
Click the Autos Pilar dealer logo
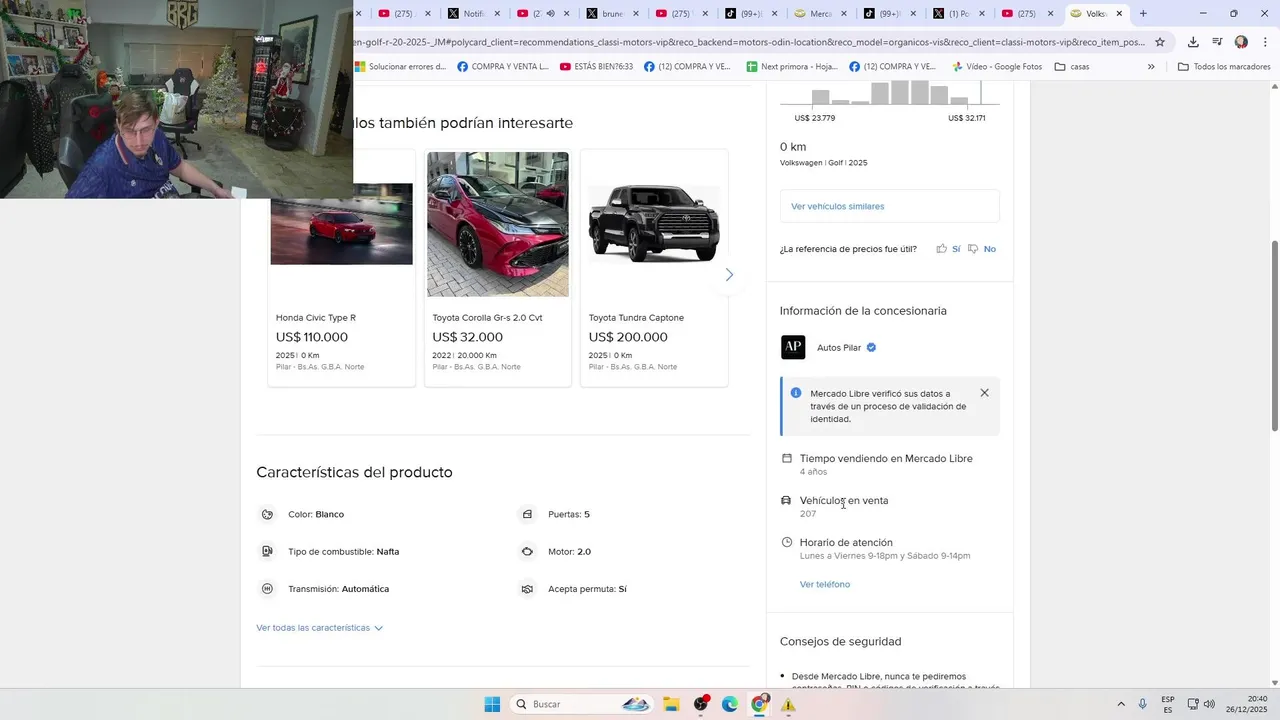click(793, 347)
